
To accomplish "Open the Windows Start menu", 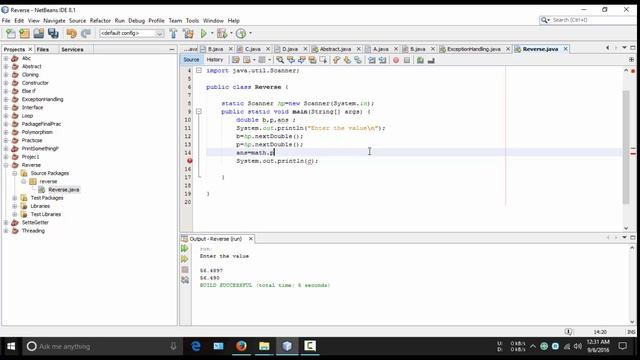I will click(x=11, y=346).
